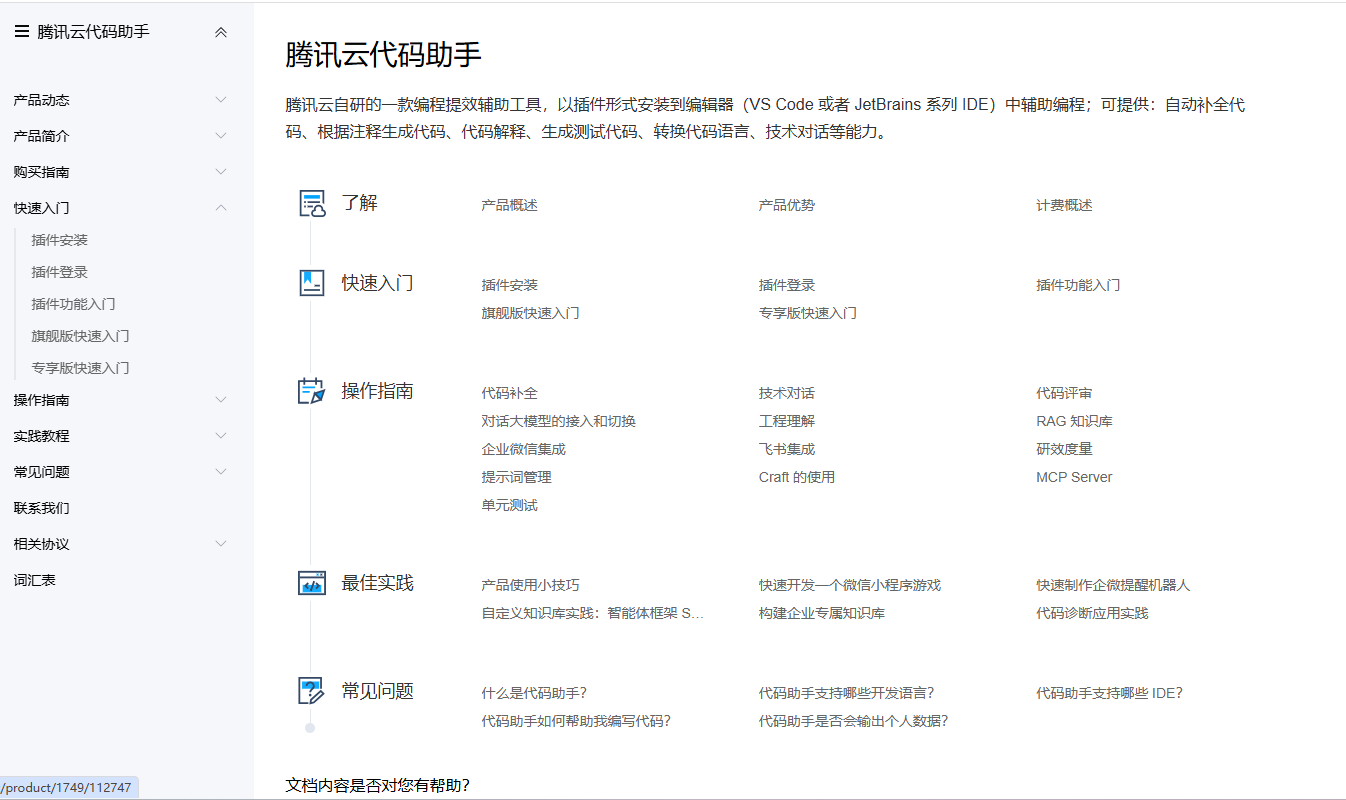Click the 最佳实践 section heading
1346x800 pixels.
point(378,583)
